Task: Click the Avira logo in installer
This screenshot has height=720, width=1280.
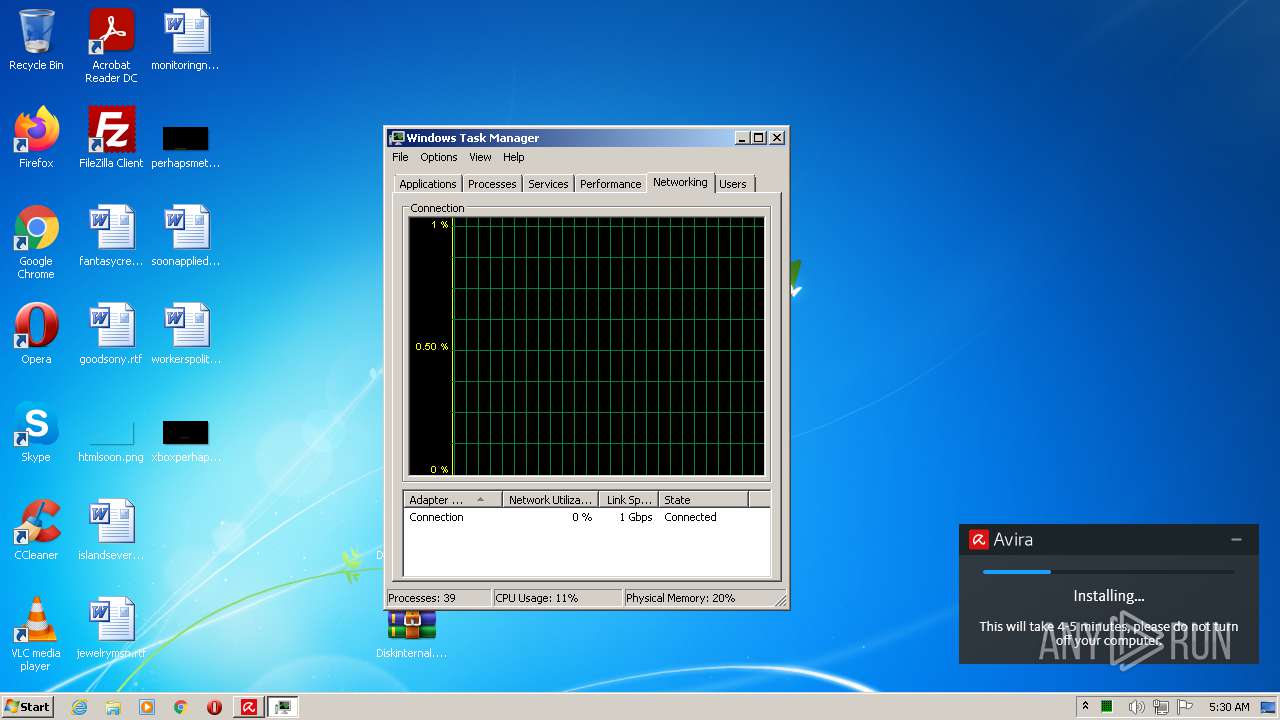Action: coord(979,540)
